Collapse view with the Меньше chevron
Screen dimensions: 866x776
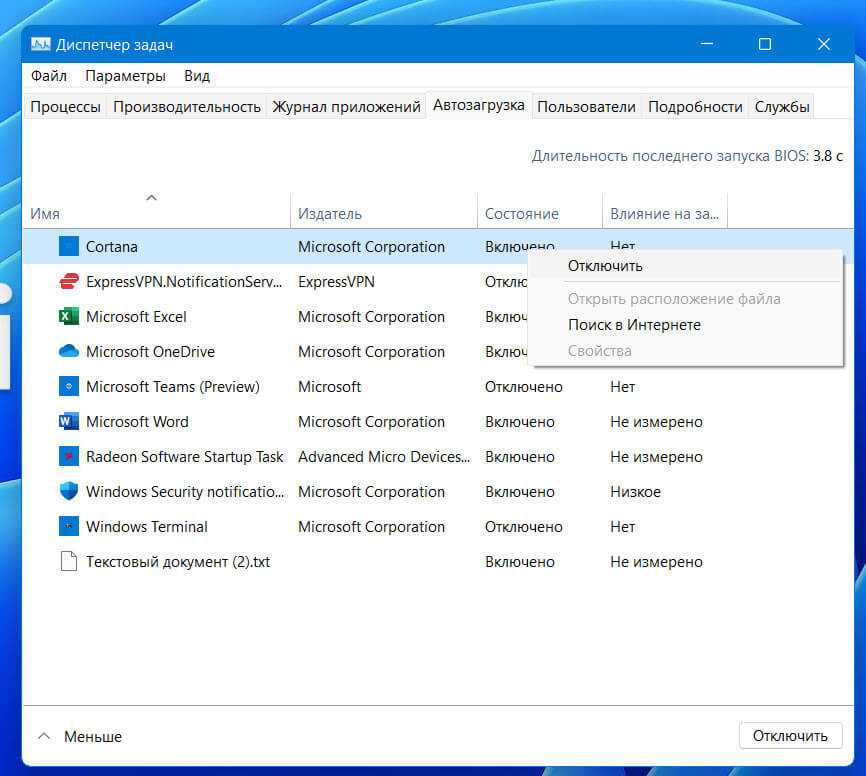click(x=44, y=736)
